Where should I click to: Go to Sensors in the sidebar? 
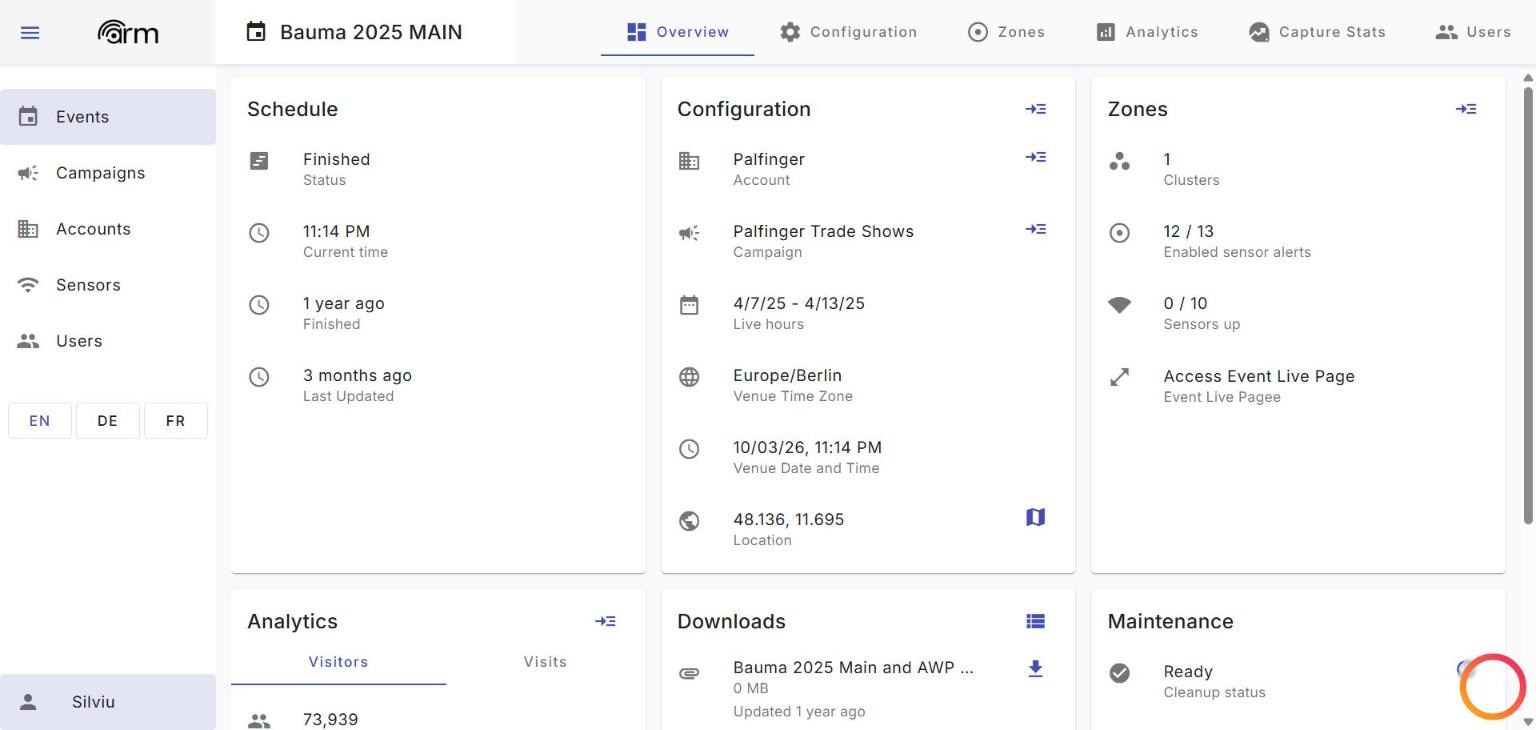[108, 285]
